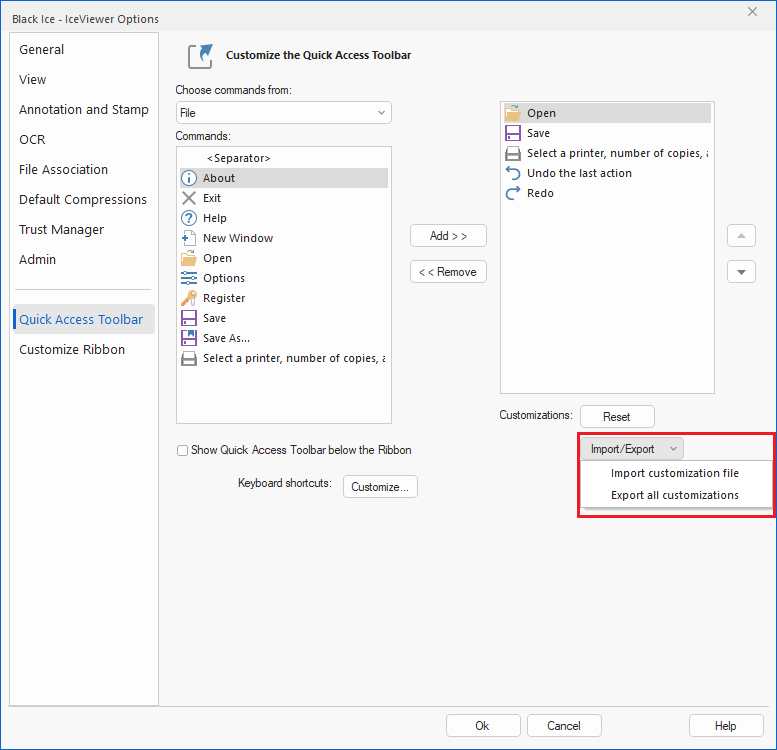Viewport: 777px width, 750px height.
Task: Click the Quick Access Toolbar header icon
Action: 200,56
